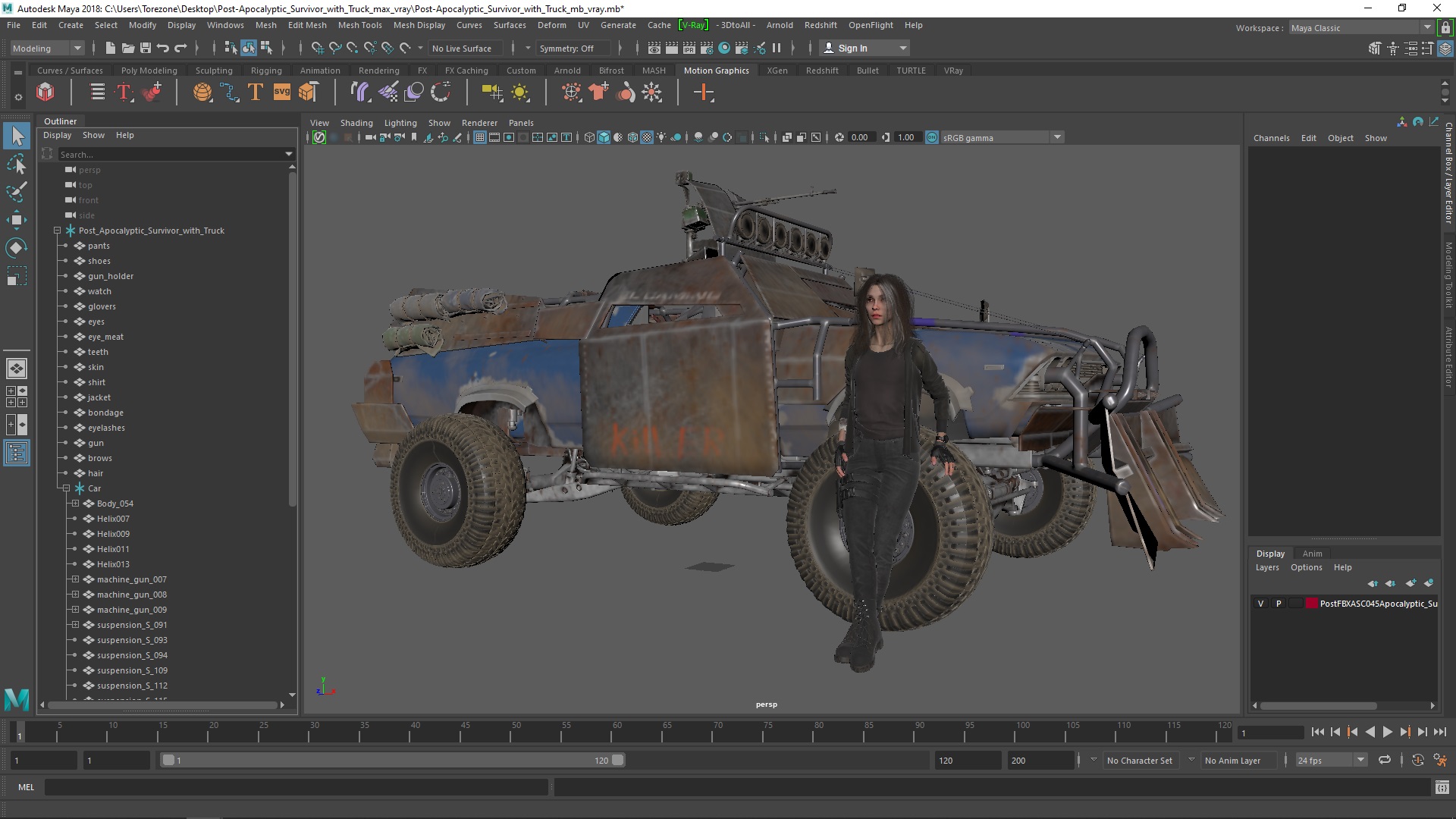Screen dimensions: 1456x819
Task: Open the Sign In dropdown
Action: (x=865, y=48)
